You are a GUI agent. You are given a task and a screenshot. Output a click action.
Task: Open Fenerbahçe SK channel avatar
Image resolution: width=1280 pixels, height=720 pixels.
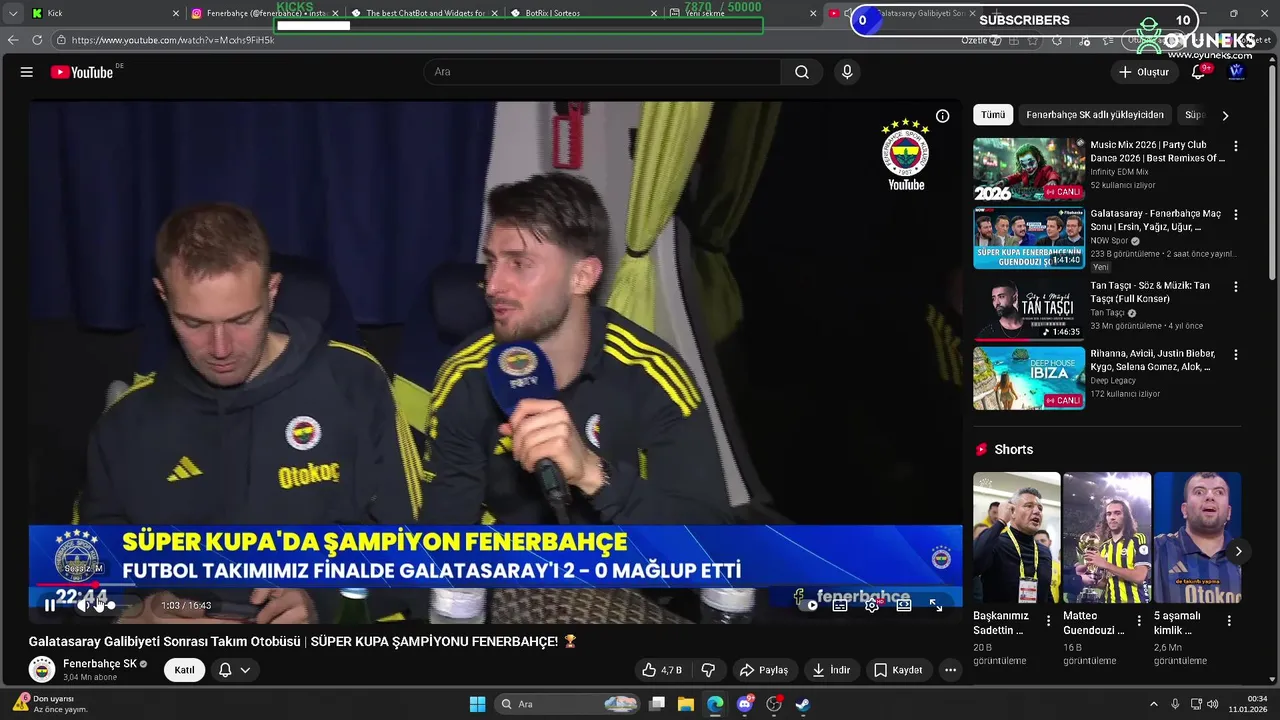[x=42, y=669]
